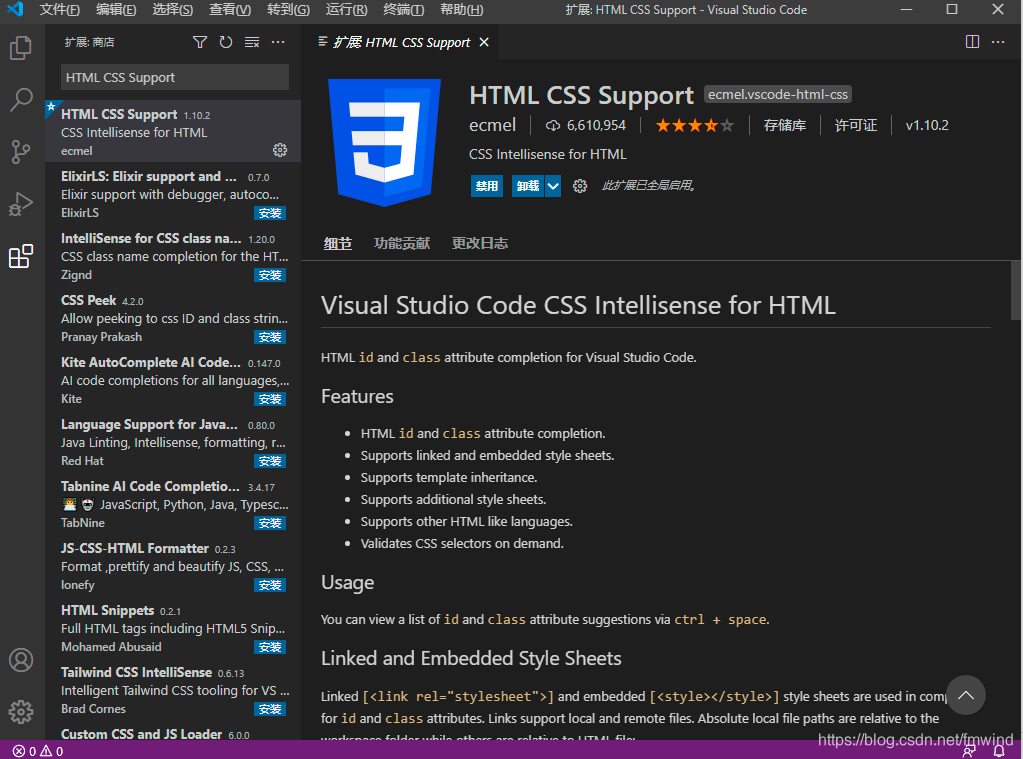The height and width of the screenshot is (759, 1023).
Task: Install the CSS Peek extension
Action: (x=270, y=337)
